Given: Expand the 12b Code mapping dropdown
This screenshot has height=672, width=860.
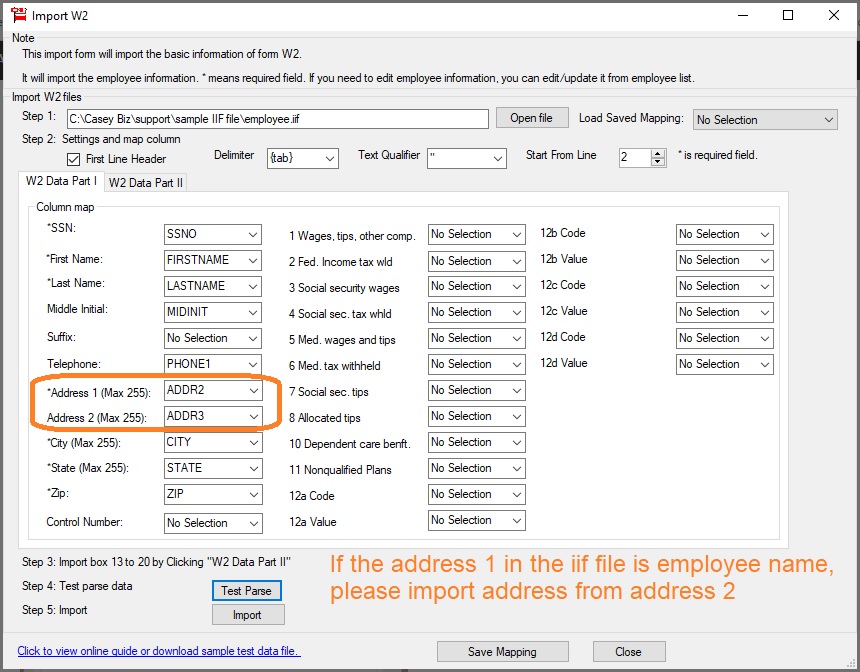Looking at the screenshot, I should tap(724, 234).
